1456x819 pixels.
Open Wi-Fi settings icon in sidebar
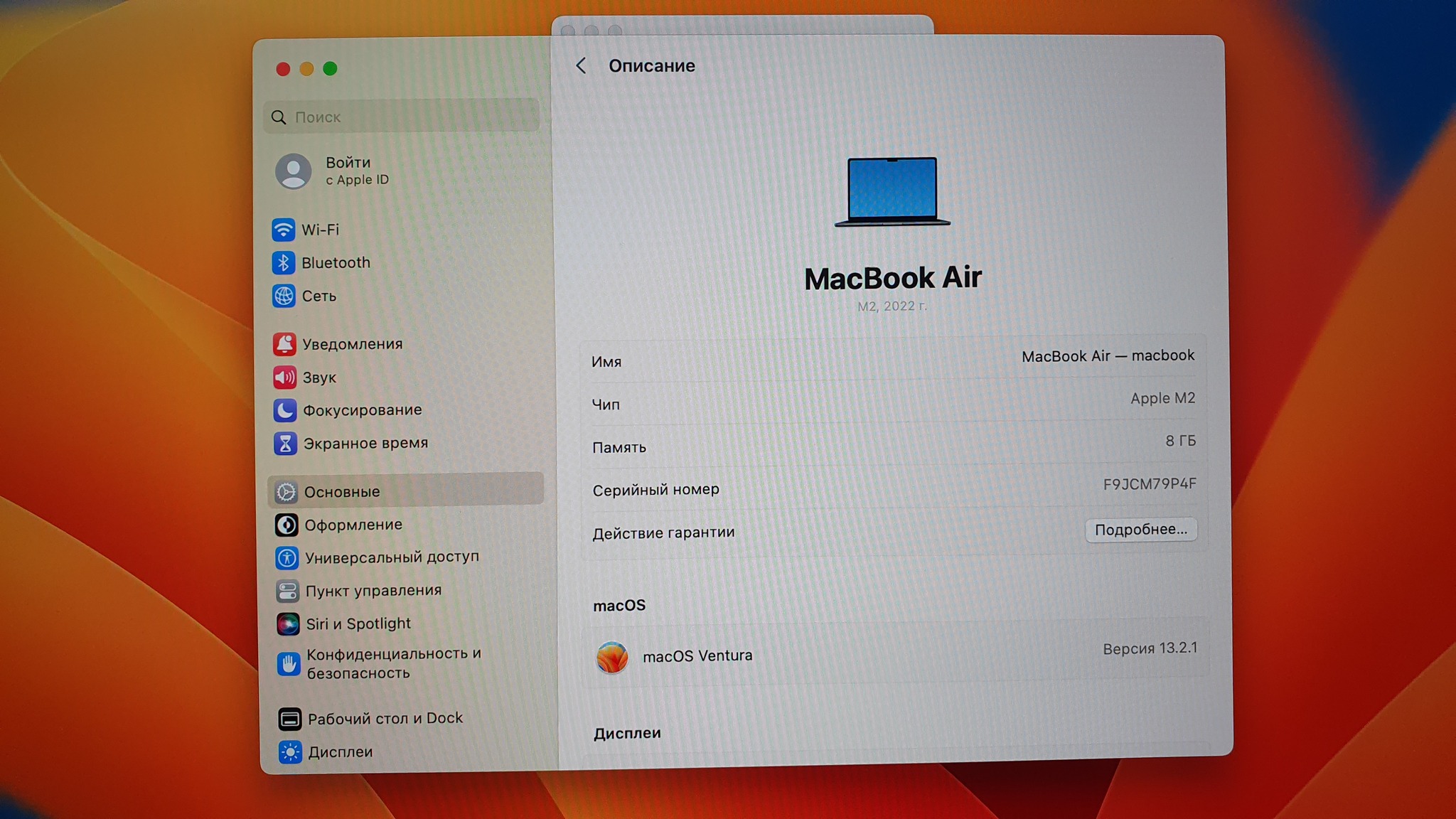click(x=283, y=230)
